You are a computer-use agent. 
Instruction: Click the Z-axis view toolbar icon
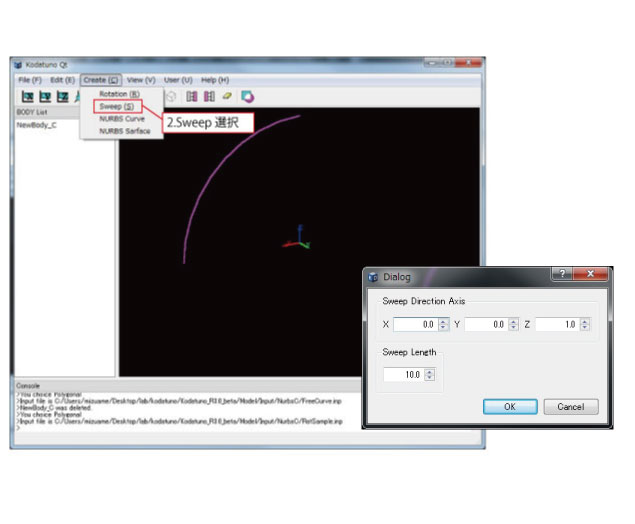[62, 96]
